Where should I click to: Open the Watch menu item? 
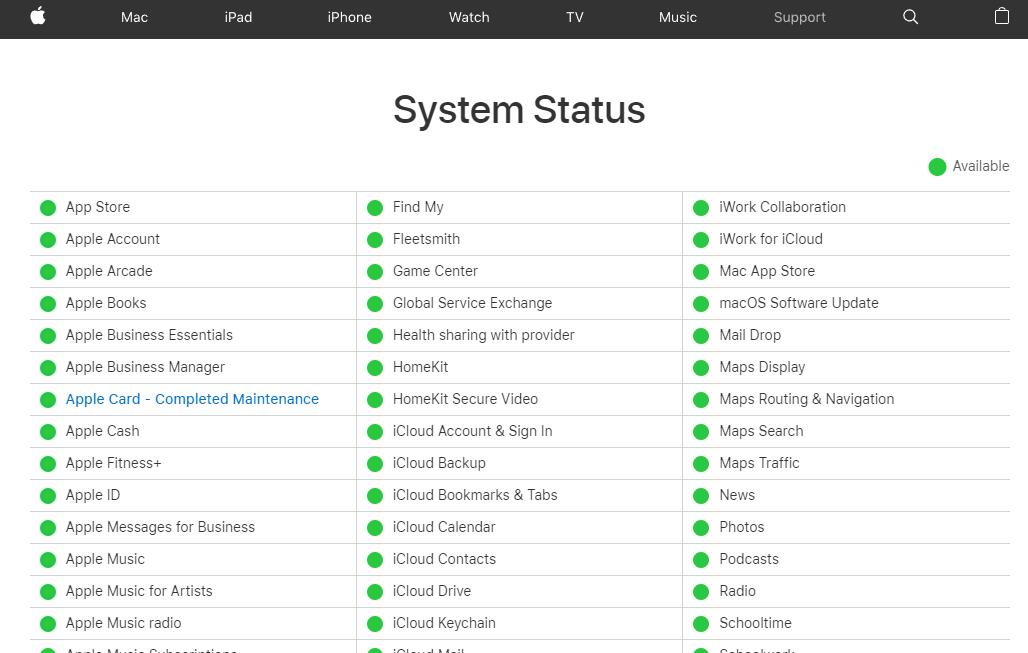click(x=469, y=17)
